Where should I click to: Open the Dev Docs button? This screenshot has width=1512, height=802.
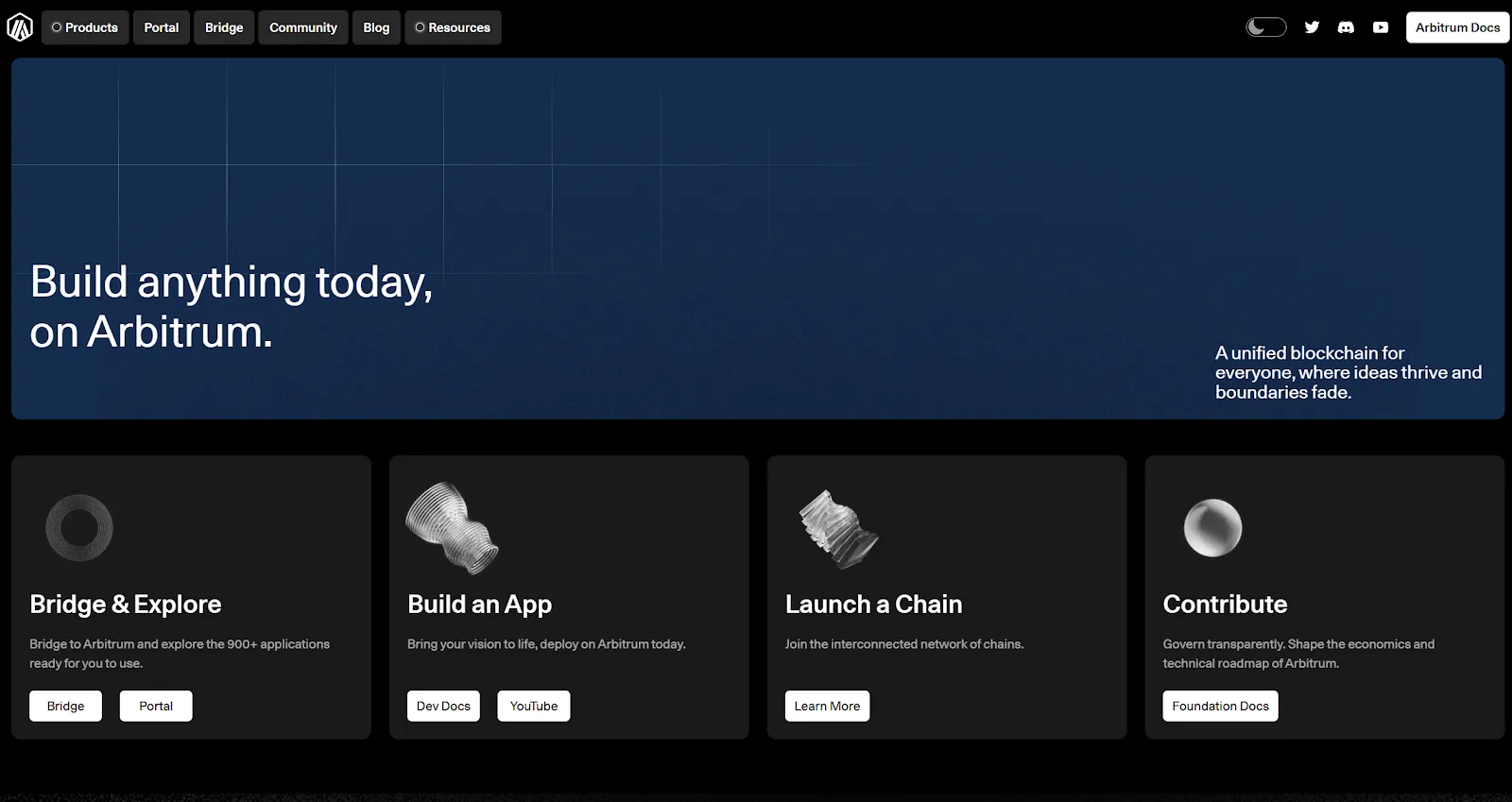[443, 706]
